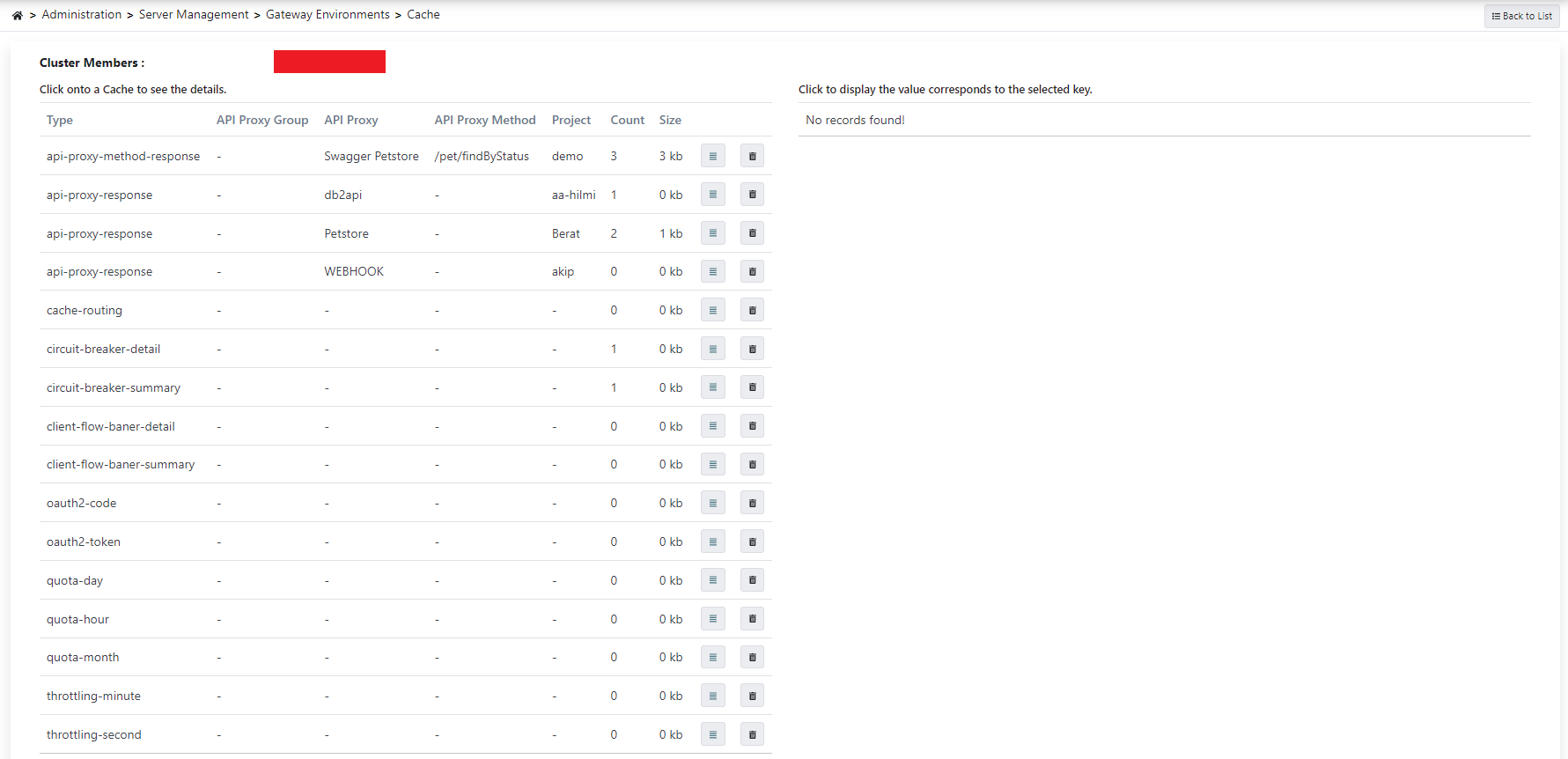Screen dimensions: 1568x759
Task: Go back using Back to List button
Action: 1521,16
